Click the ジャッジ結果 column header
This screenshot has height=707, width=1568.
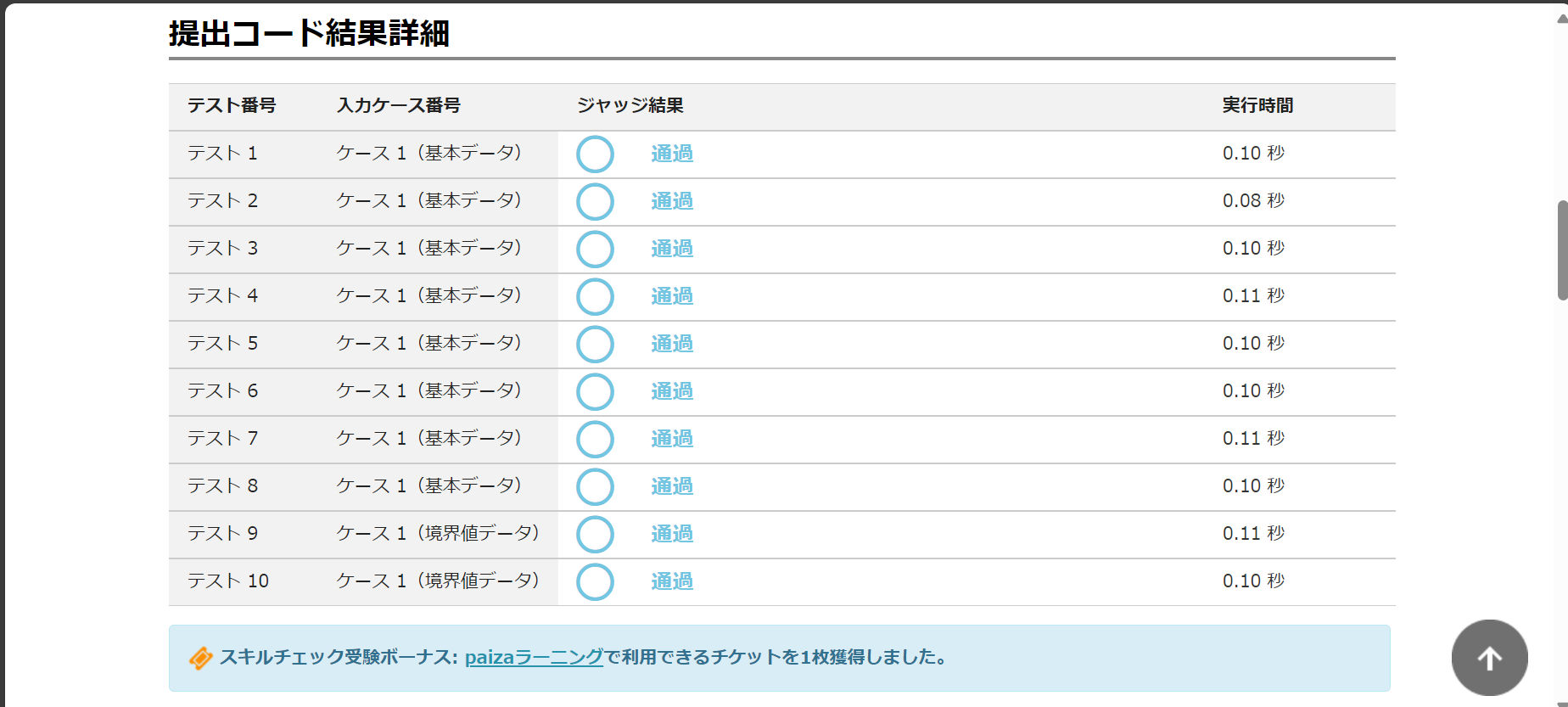coord(630,106)
